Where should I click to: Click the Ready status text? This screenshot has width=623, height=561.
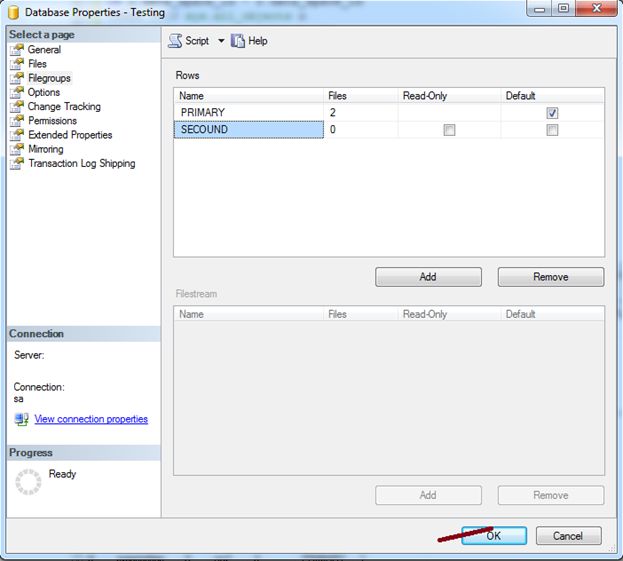tap(62, 474)
